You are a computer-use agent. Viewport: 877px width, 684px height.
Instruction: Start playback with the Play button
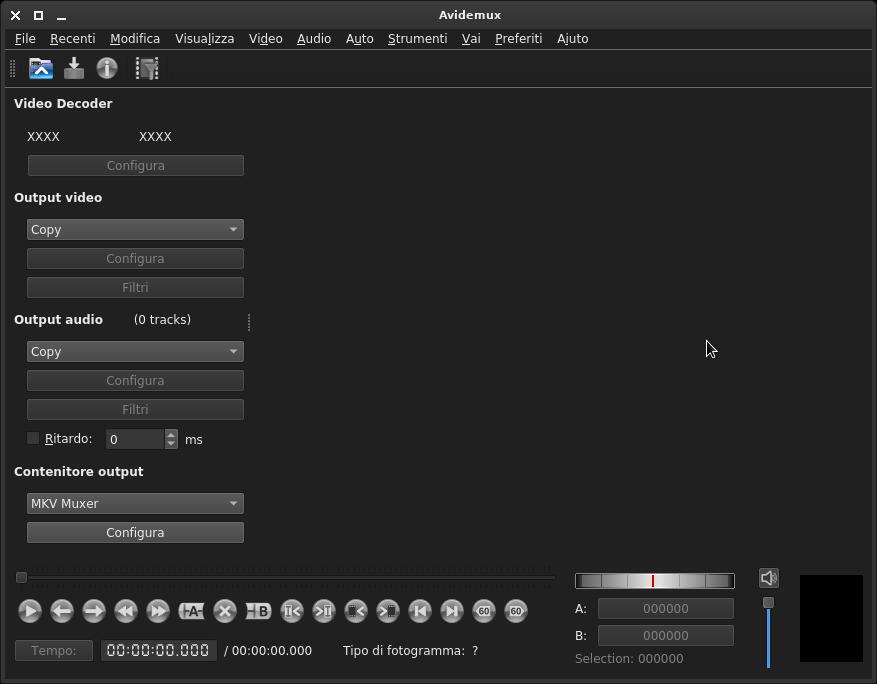click(x=30, y=611)
